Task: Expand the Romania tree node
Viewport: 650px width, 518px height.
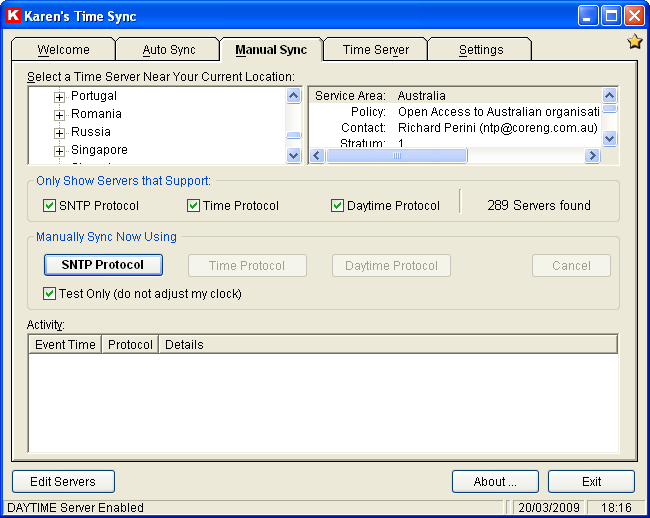Action: 59,115
